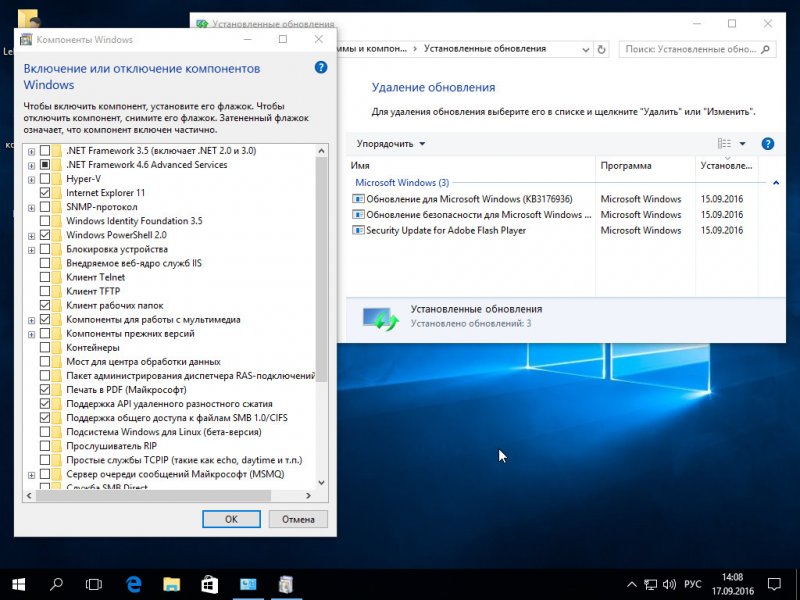800x600 pixels.
Task: Click help icon in Installed Updates window
Action: pyautogui.click(x=767, y=144)
